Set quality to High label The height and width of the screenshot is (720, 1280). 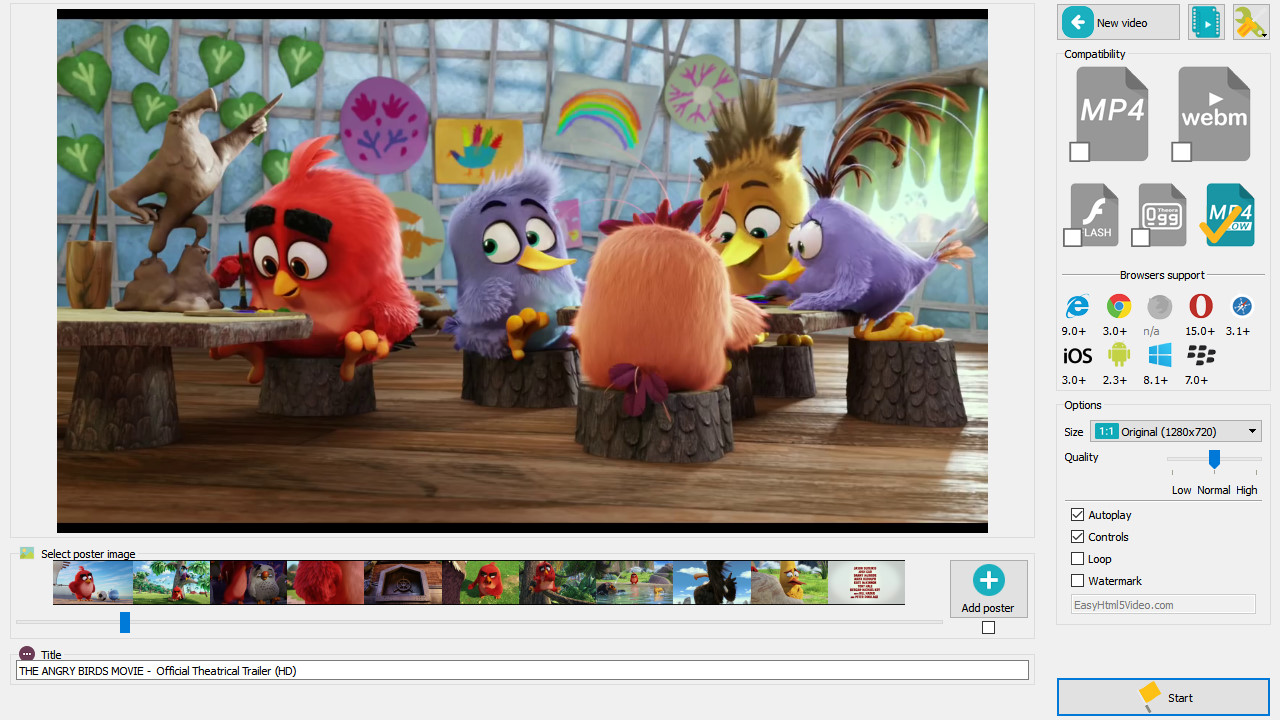coord(1247,490)
